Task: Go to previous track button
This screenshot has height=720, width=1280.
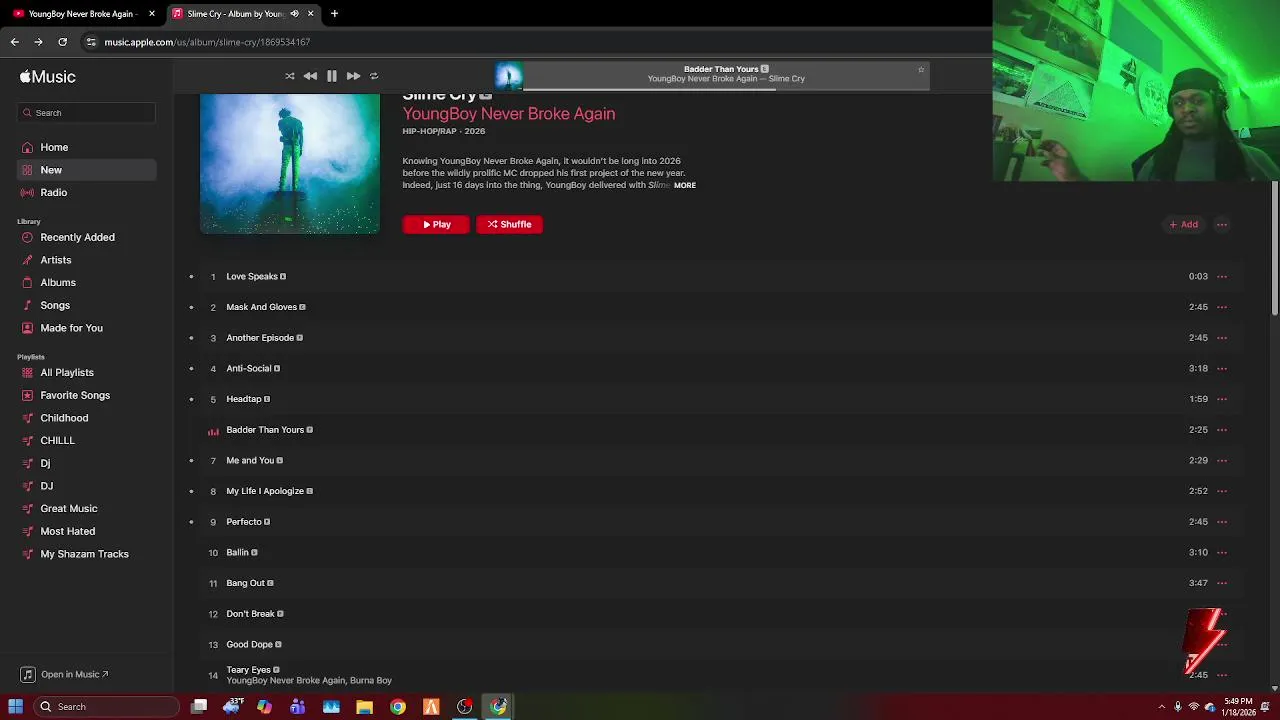Action: [310, 76]
